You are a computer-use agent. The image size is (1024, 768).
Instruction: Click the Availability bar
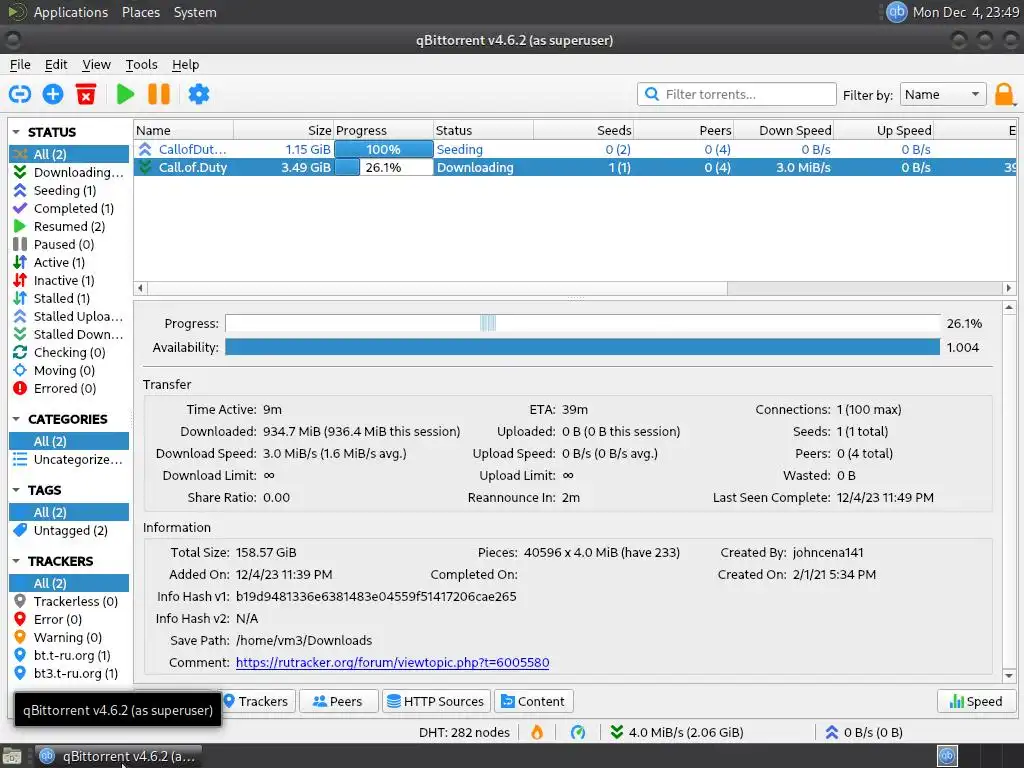(583, 347)
